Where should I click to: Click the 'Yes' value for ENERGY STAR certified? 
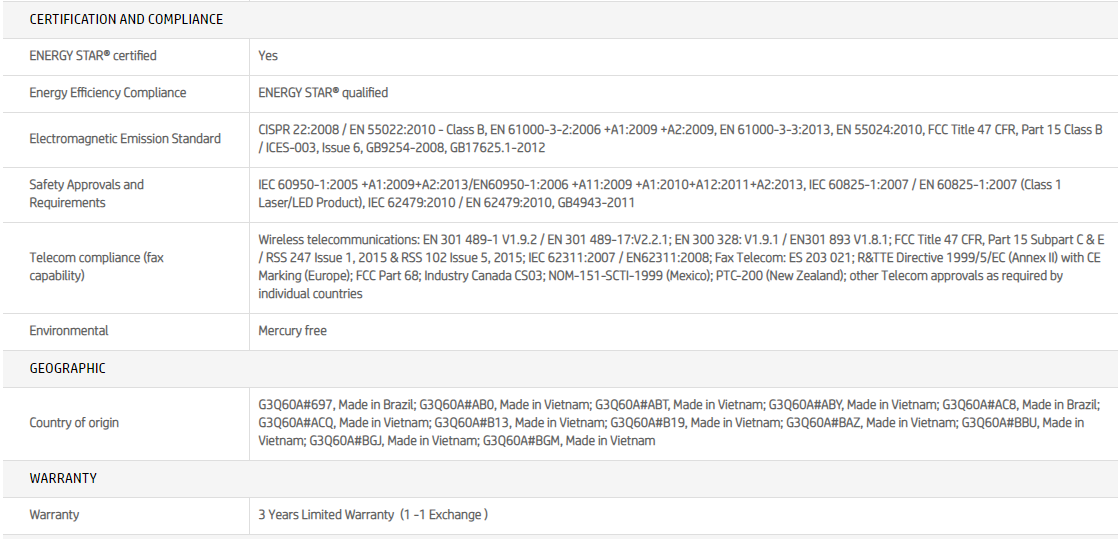268,56
